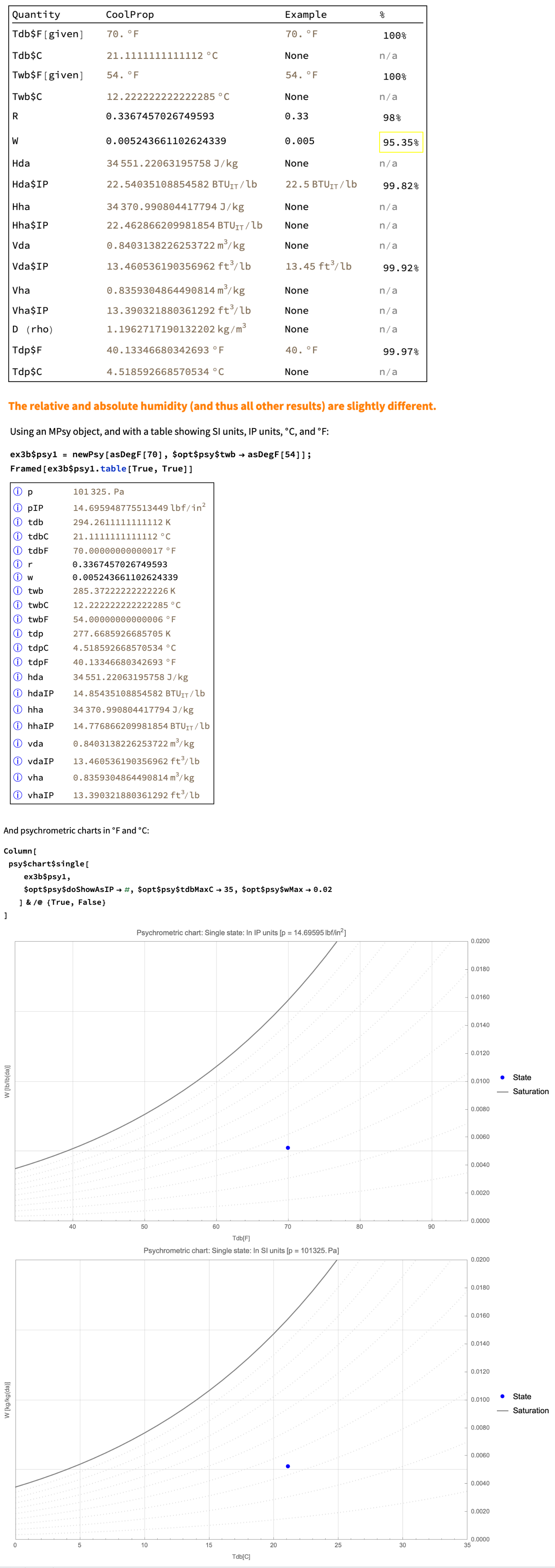Click the info icon beside vda
Viewport: 555px width, 1568px height.
(18, 743)
